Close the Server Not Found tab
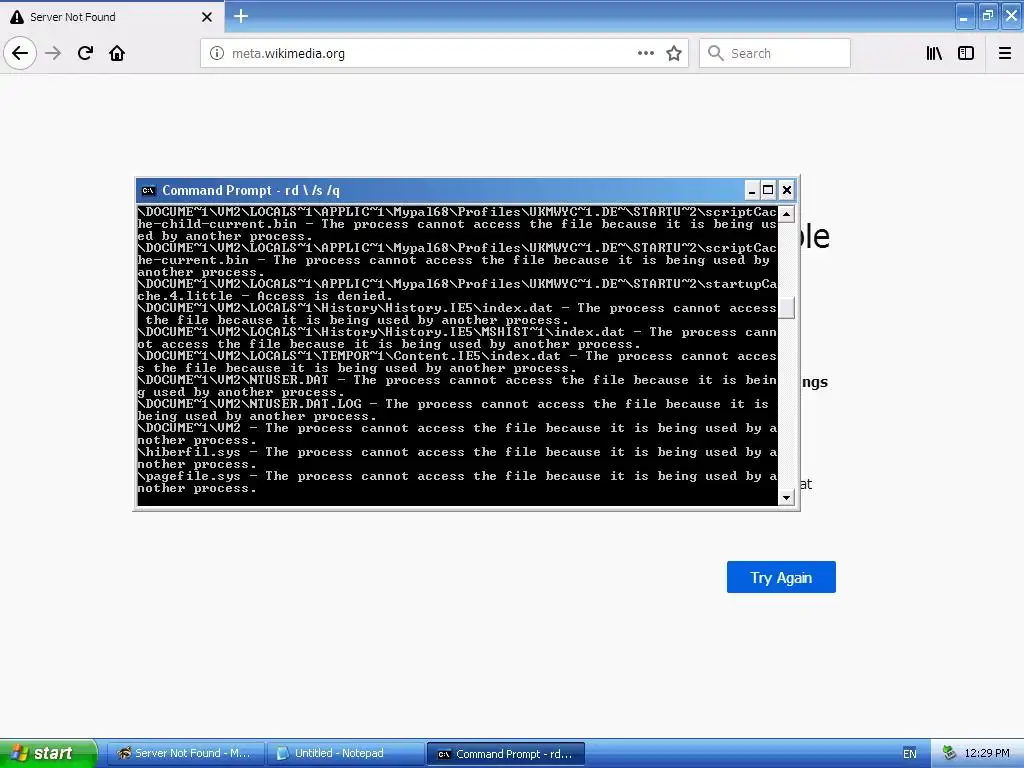The image size is (1024, 768). tap(206, 17)
